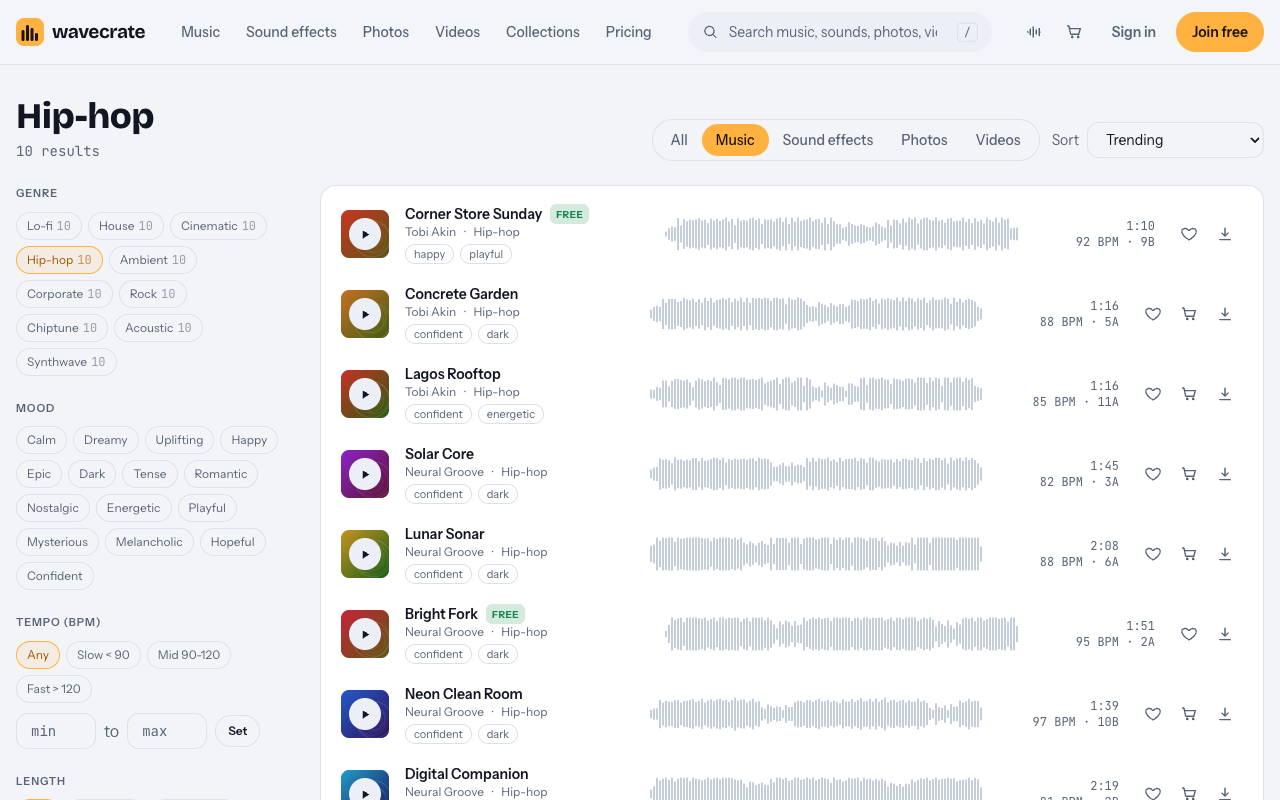Download the Lagos Rooftop track

click(1225, 394)
